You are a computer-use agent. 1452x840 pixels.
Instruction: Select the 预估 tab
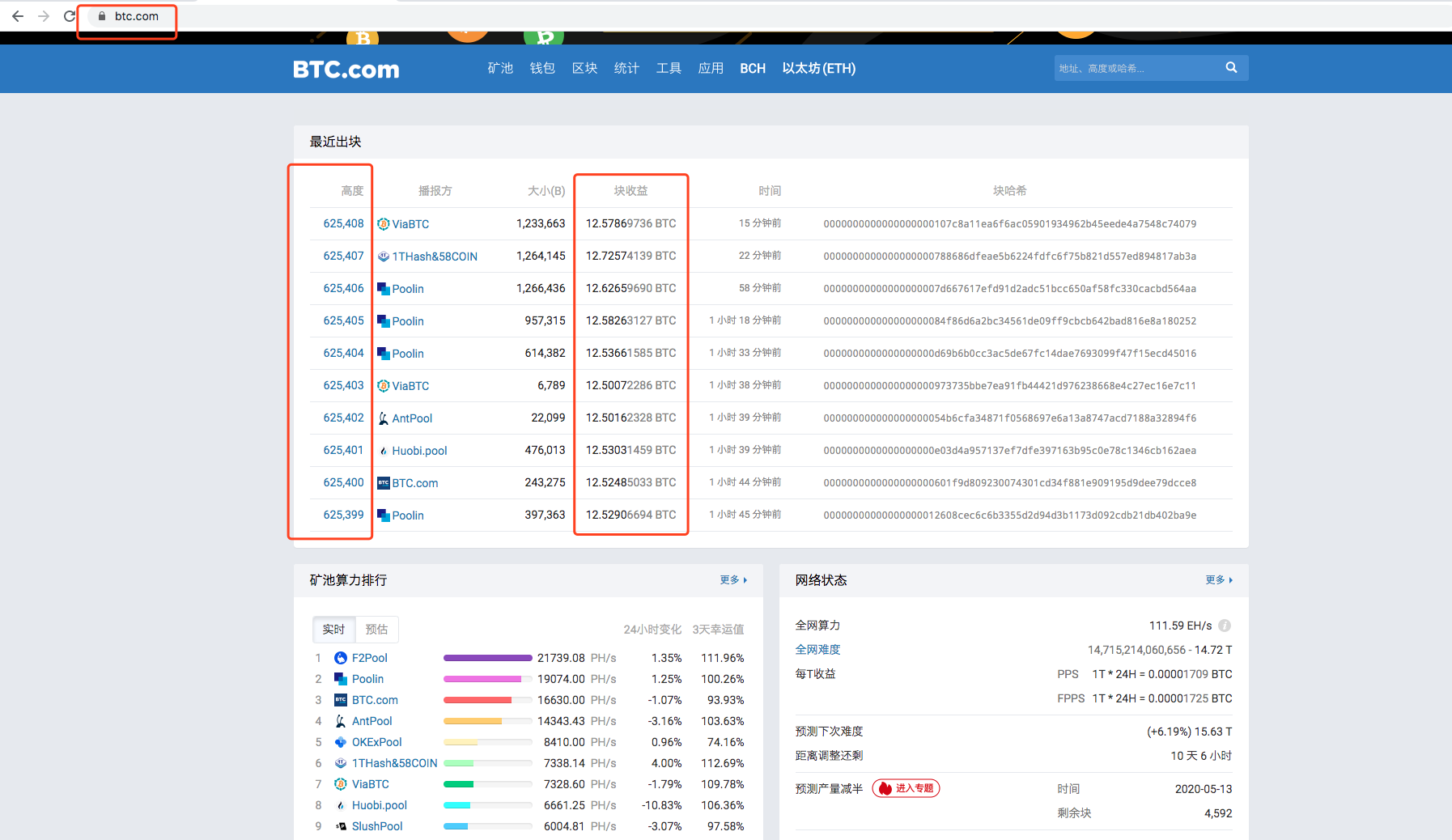(376, 629)
